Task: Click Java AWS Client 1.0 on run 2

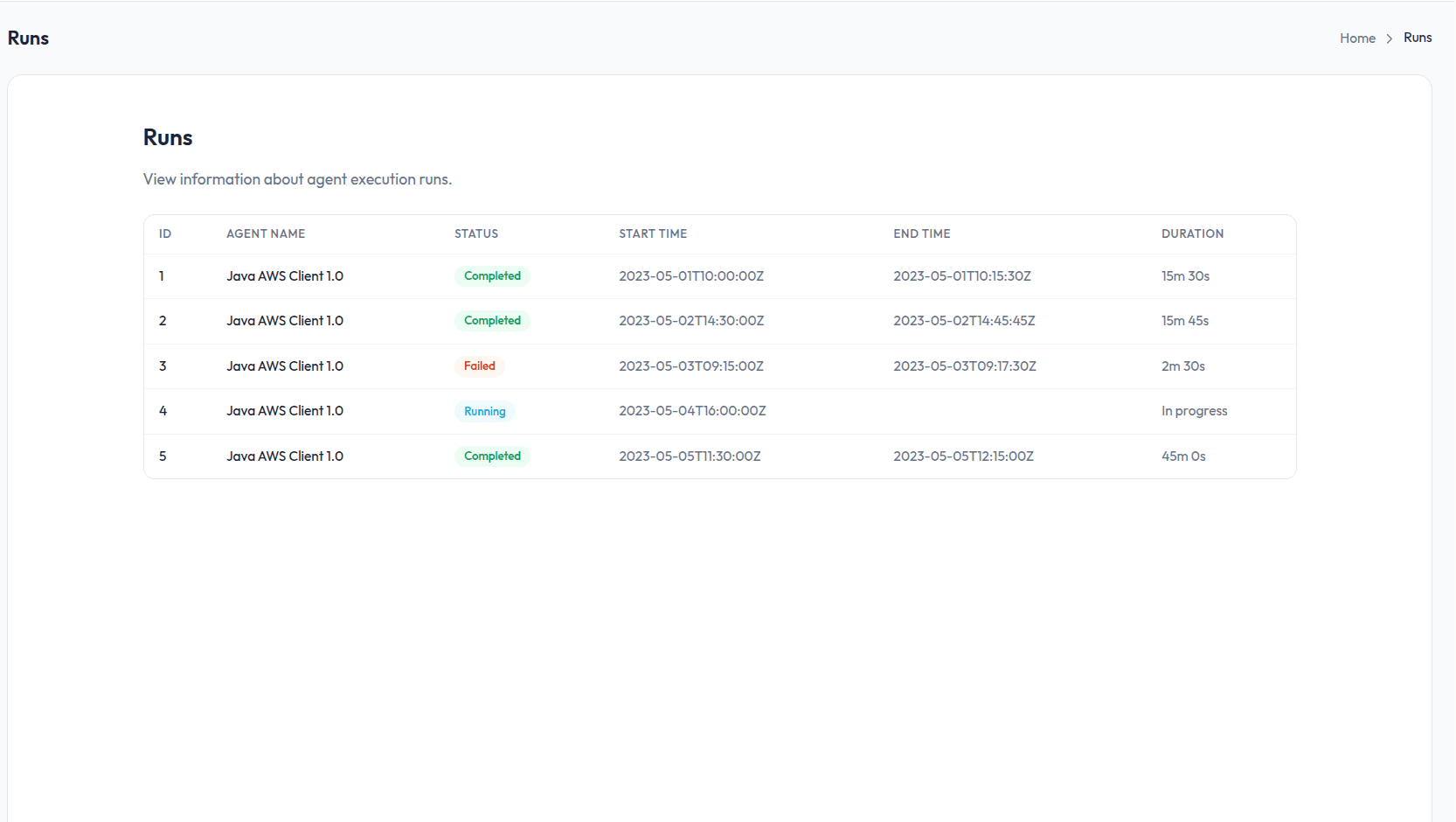Action: click(x=285, y=320)
